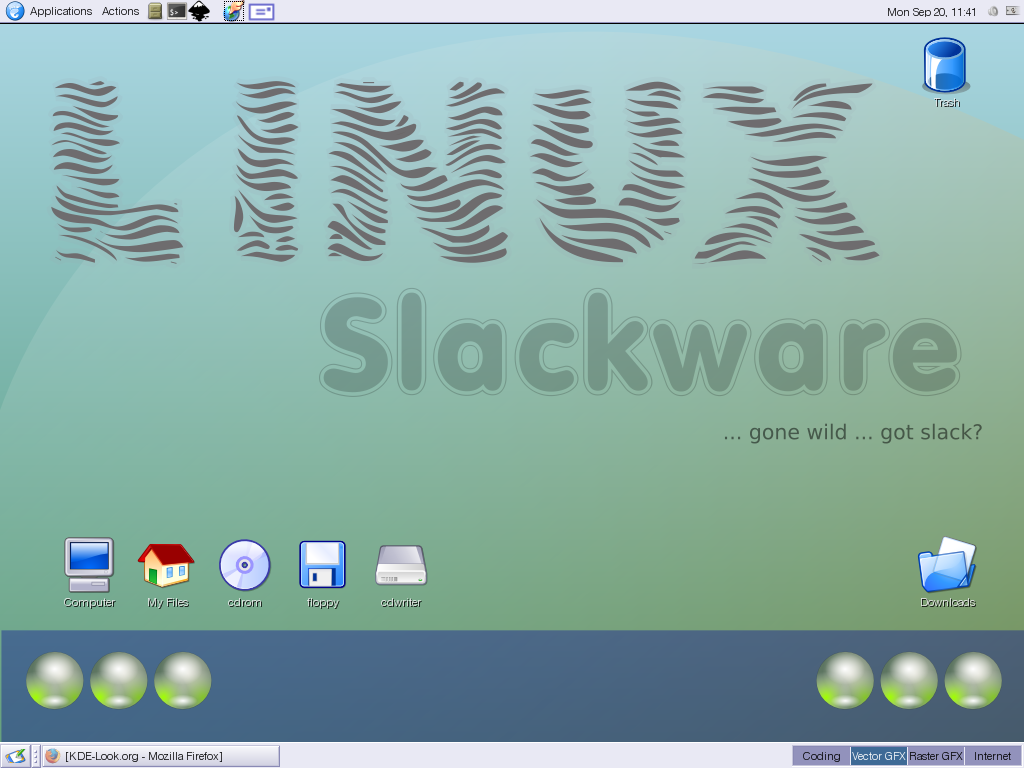Switch to the Vector GFX workspace

click(x=878, y=756)
